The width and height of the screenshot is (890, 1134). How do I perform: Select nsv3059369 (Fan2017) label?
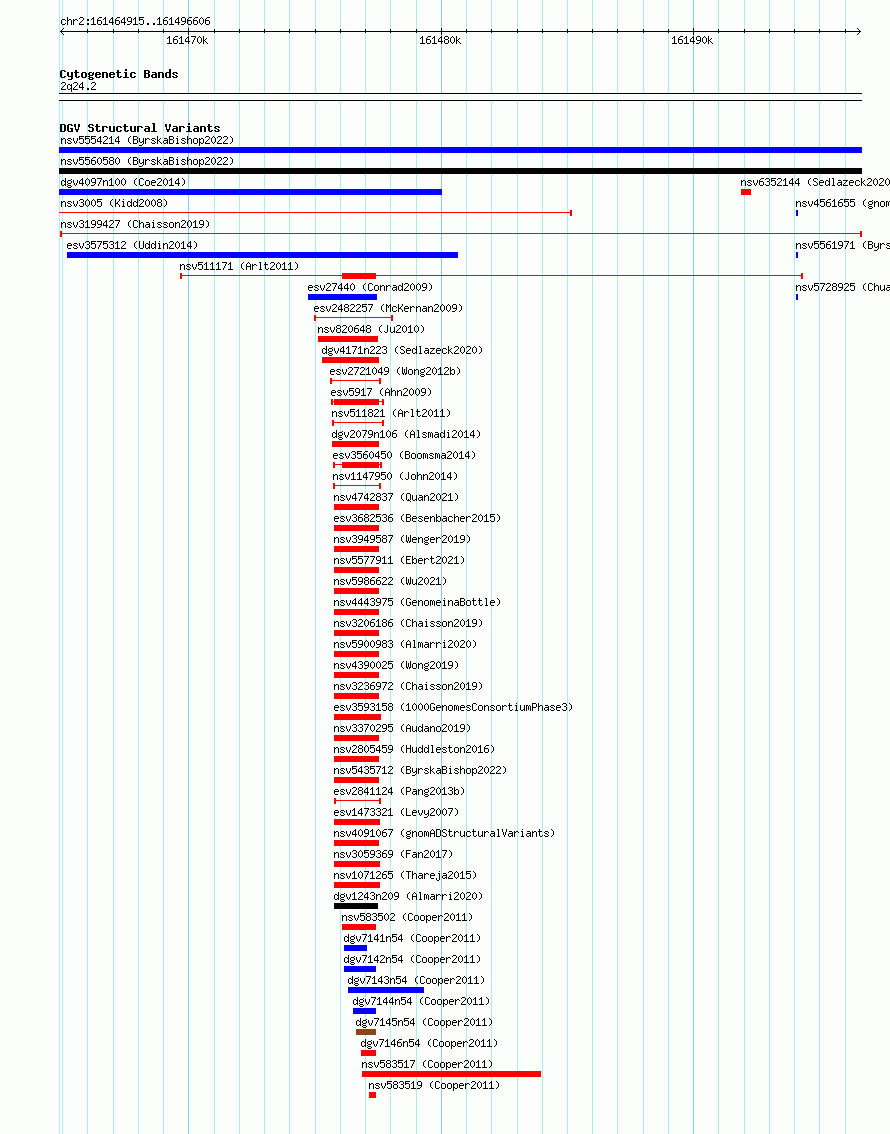coord(393,853)
